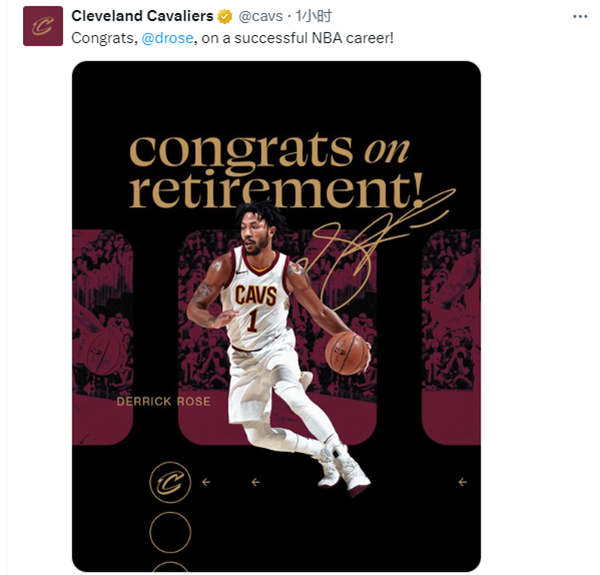Click the gold verified badge
Screen dimensions: 600x575
[x=226, y=17]
